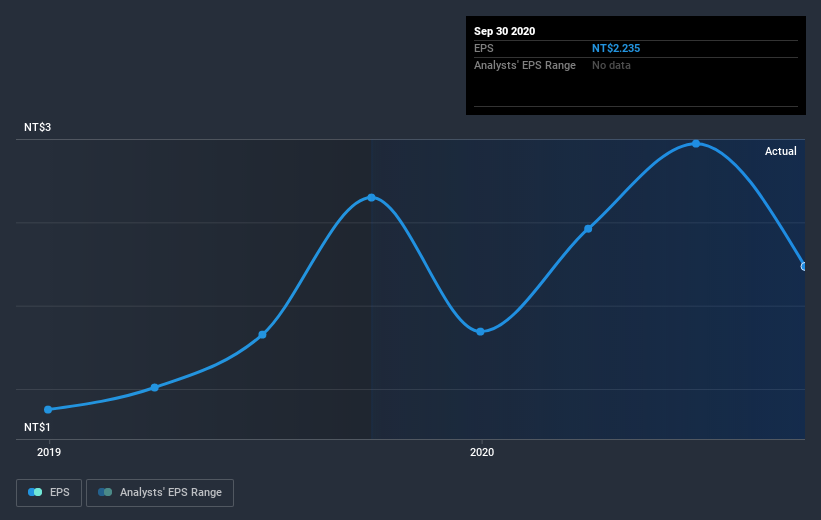Click the Sep 30 2020 tooltip date
821x520 pixels.
coord(504,31)
